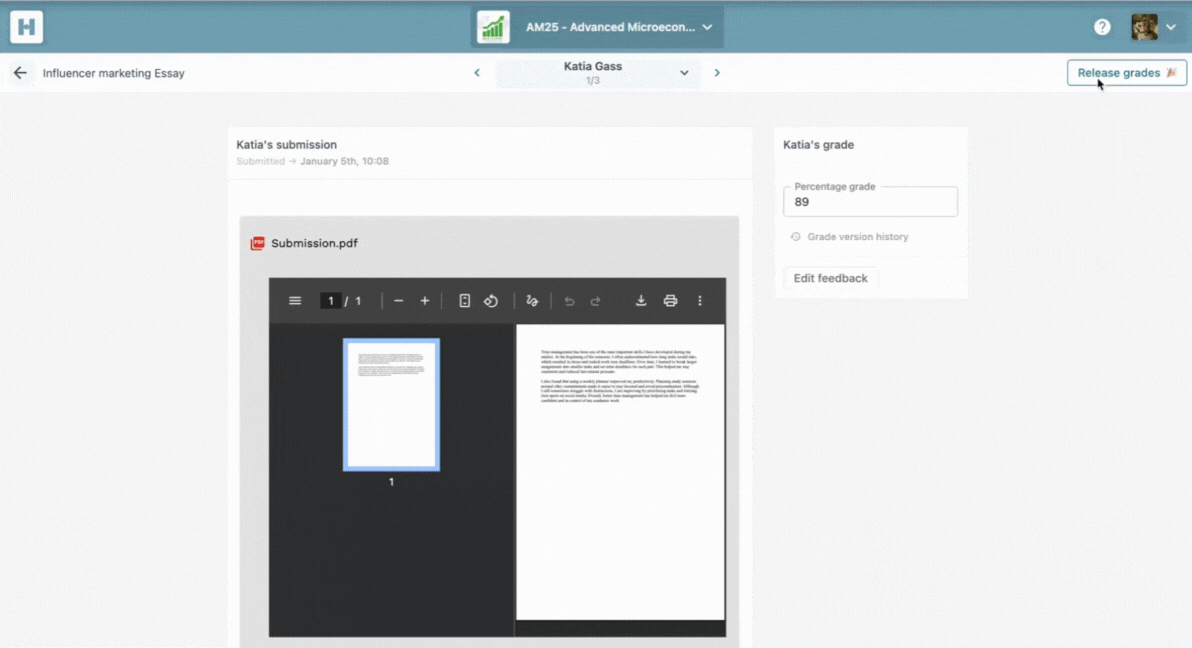
Task: Click the Katia's submission heading
Action: (x=287, y=145)
